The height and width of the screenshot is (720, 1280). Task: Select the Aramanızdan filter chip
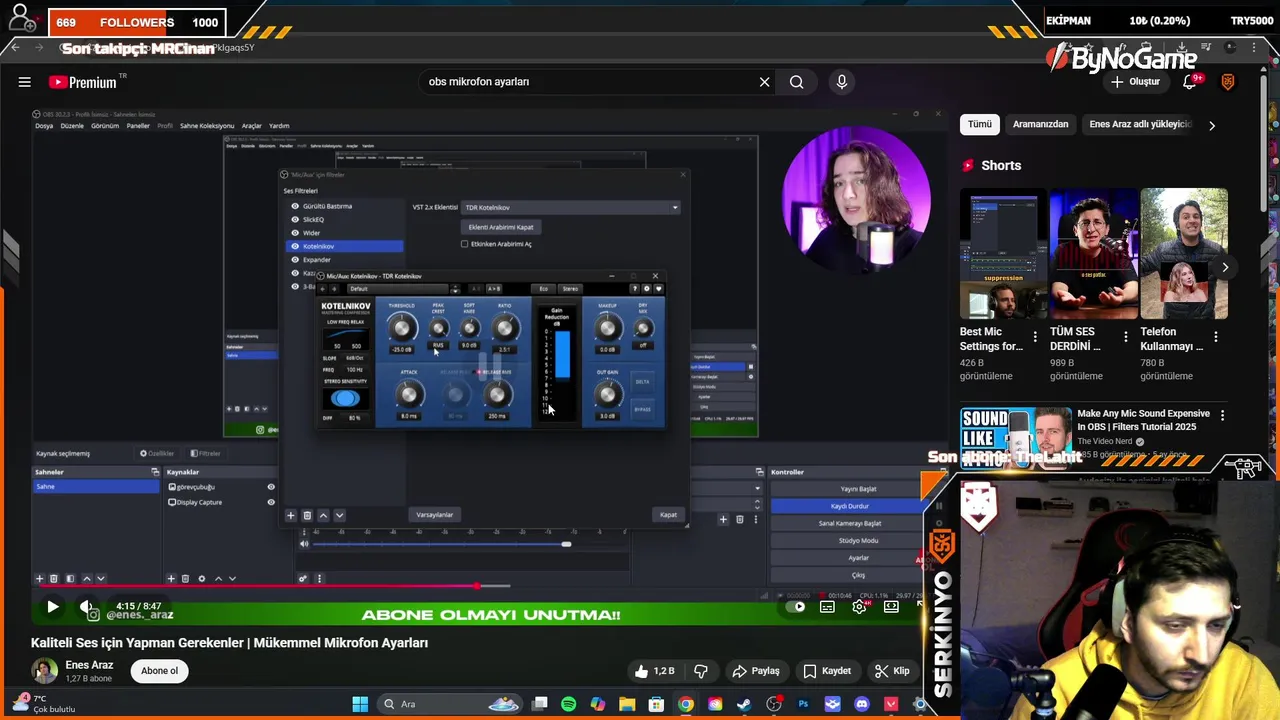(x=1040, y=124)
